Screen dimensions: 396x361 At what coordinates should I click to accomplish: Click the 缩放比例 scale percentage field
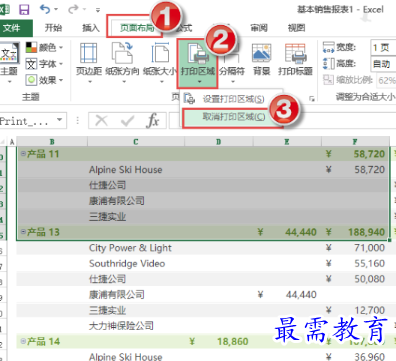(386, 80)
